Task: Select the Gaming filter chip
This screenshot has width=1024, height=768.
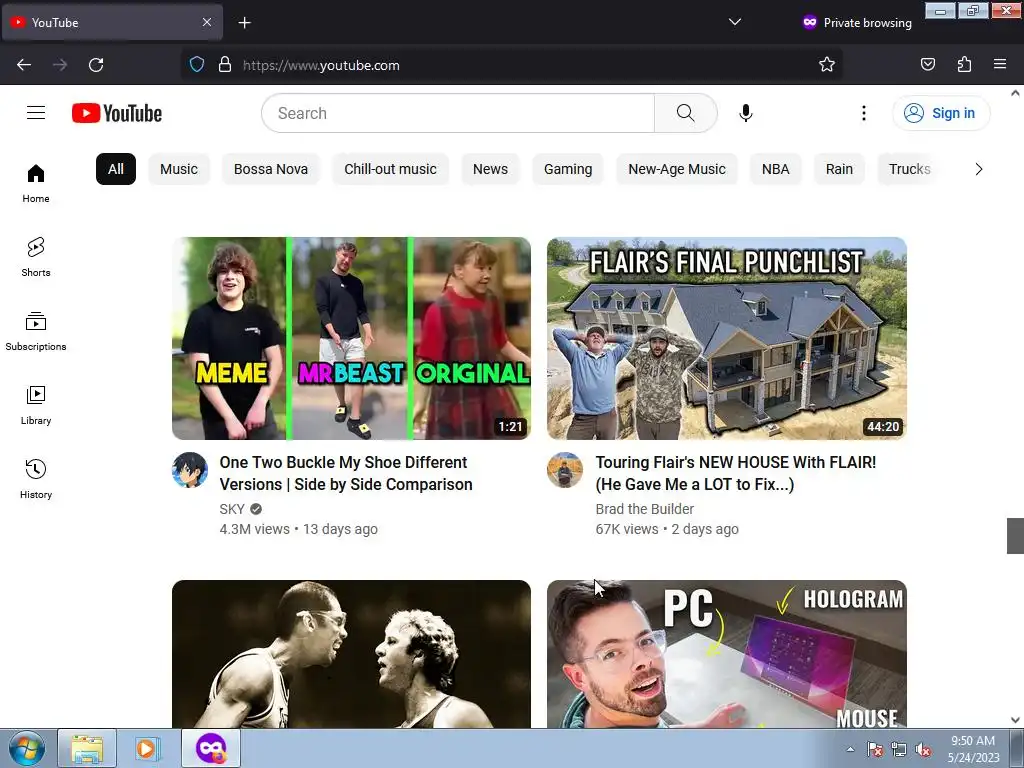Action: coord(568,169)
